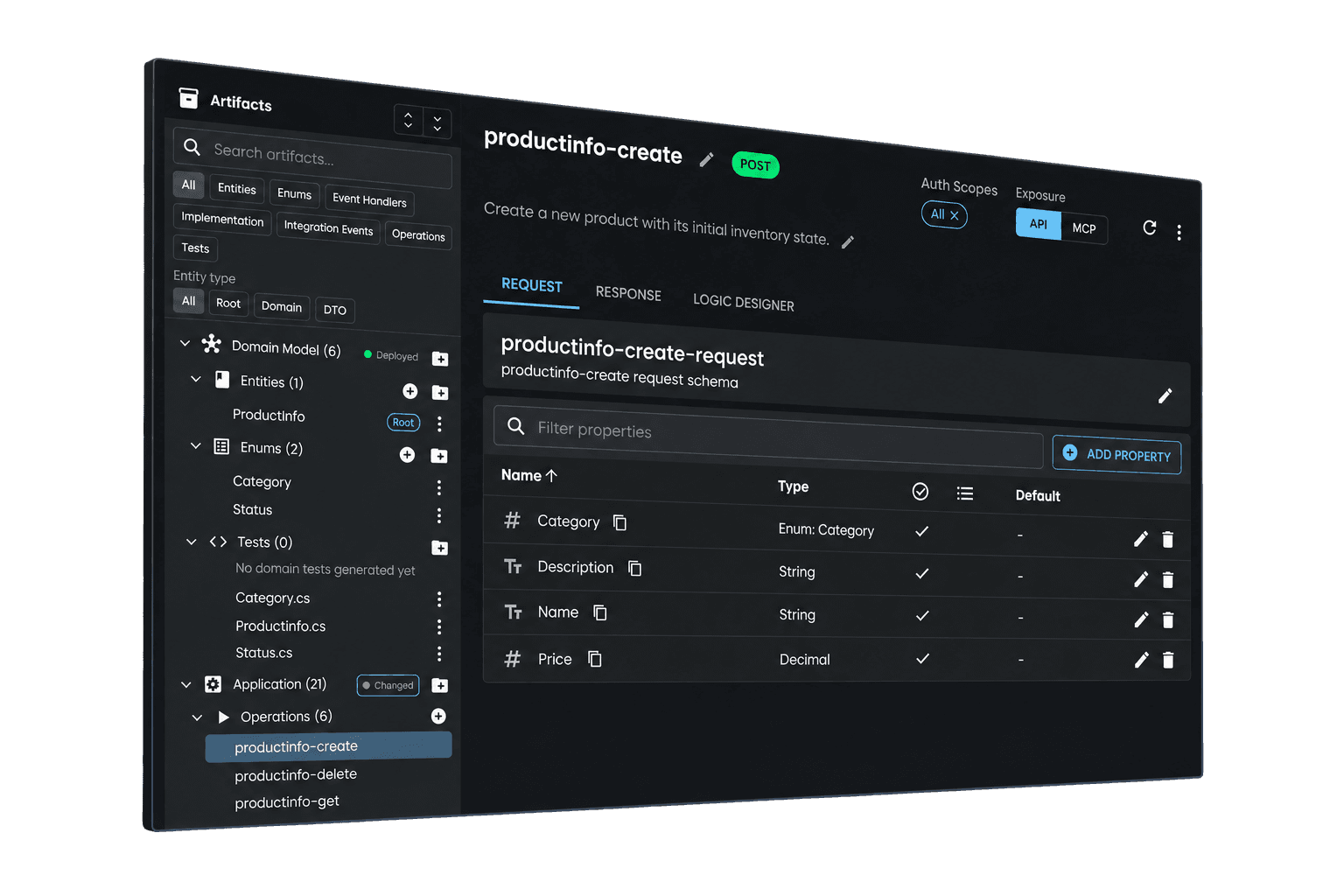Open the three-dot menu beside refresh
1344x896 pixels.
(x=1179, y=232)
